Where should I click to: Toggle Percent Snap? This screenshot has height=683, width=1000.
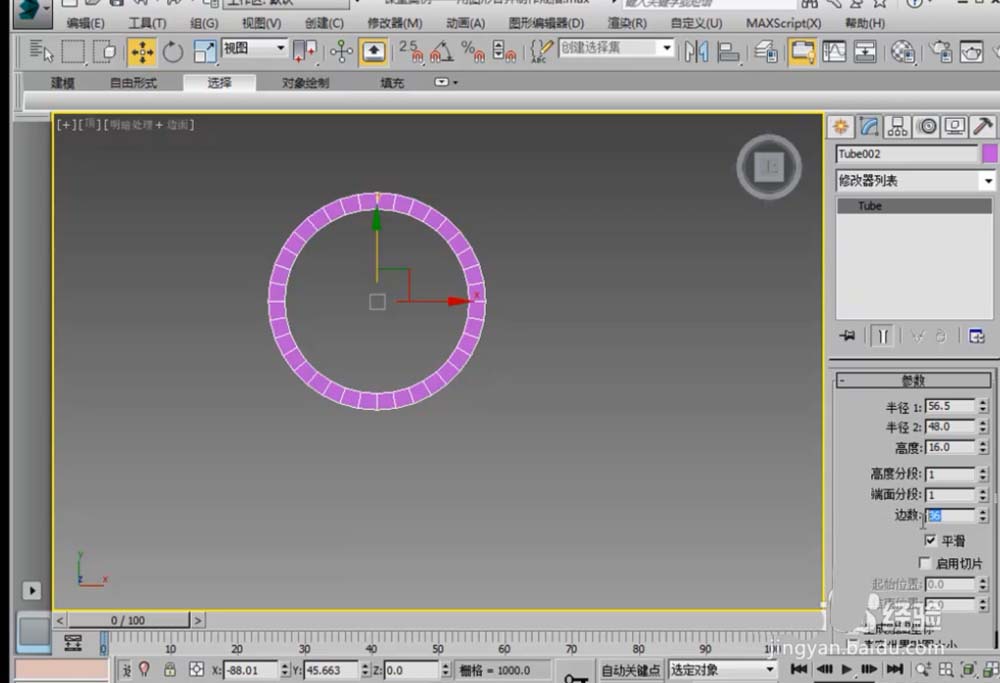click(473, 52)
